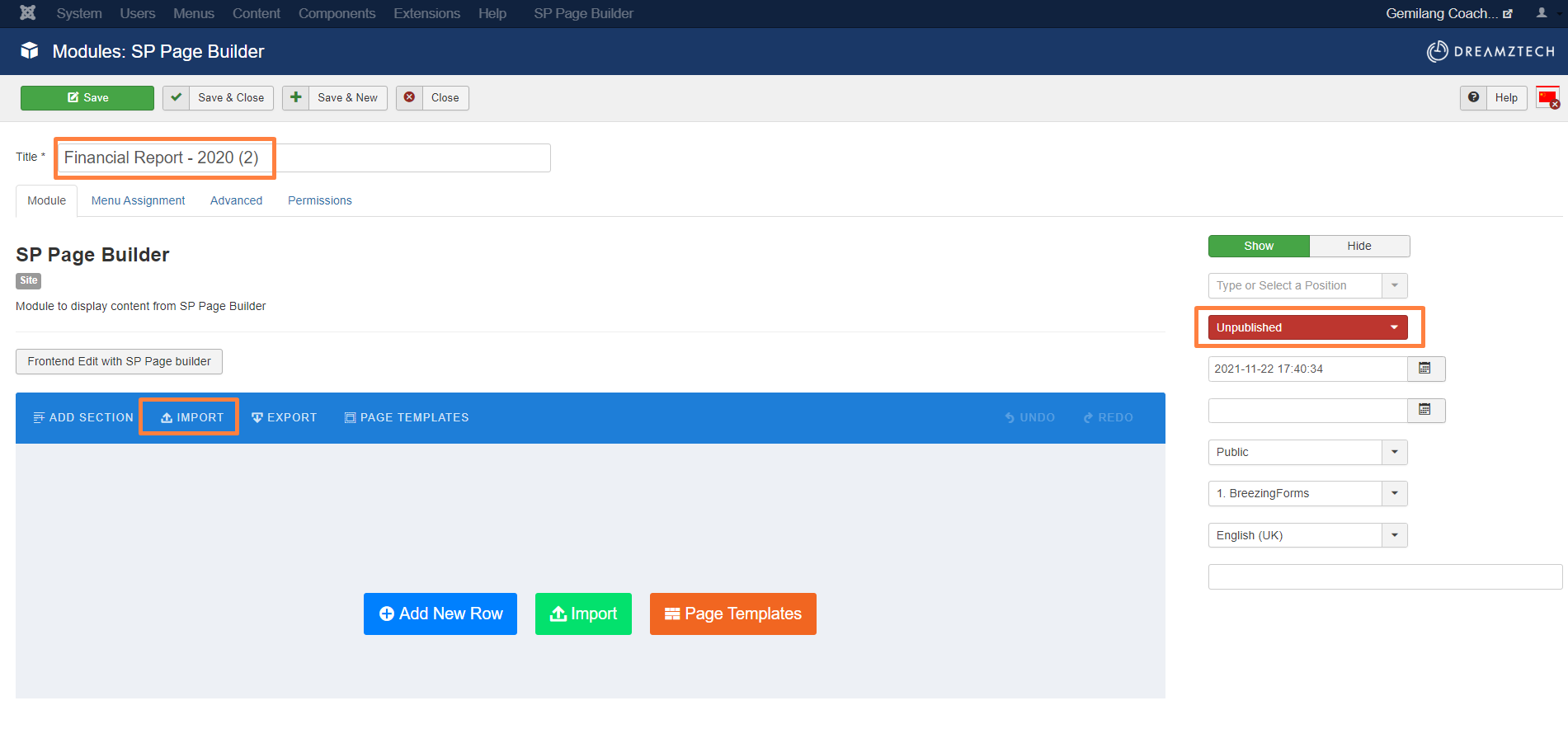Open the Users menu

(137, 13)
